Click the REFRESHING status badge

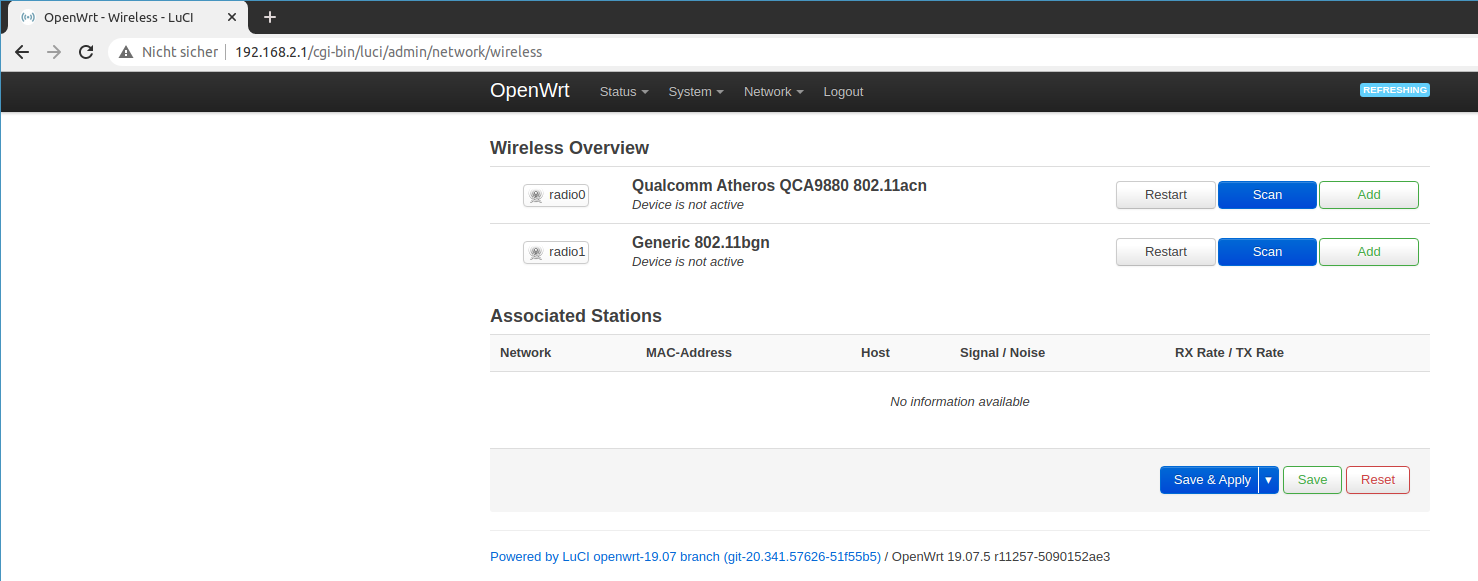1395,90
